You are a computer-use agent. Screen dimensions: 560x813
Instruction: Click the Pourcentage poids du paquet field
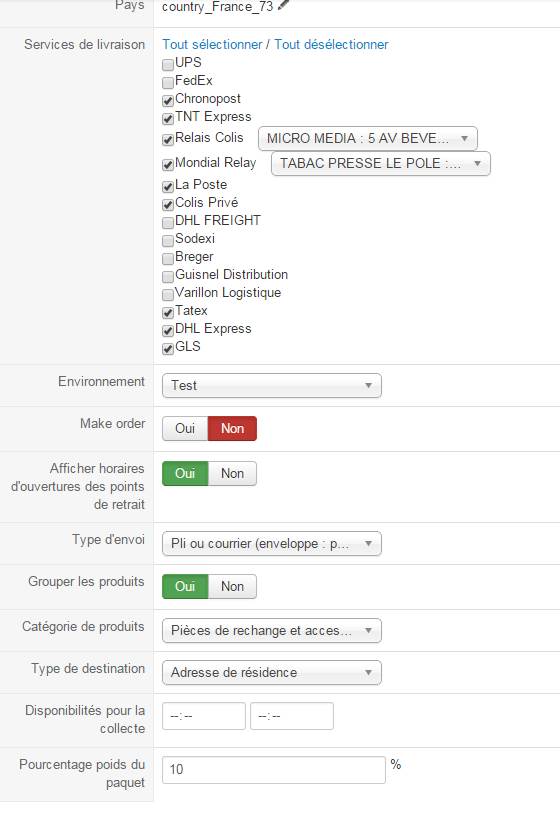[x=274, y=769]
